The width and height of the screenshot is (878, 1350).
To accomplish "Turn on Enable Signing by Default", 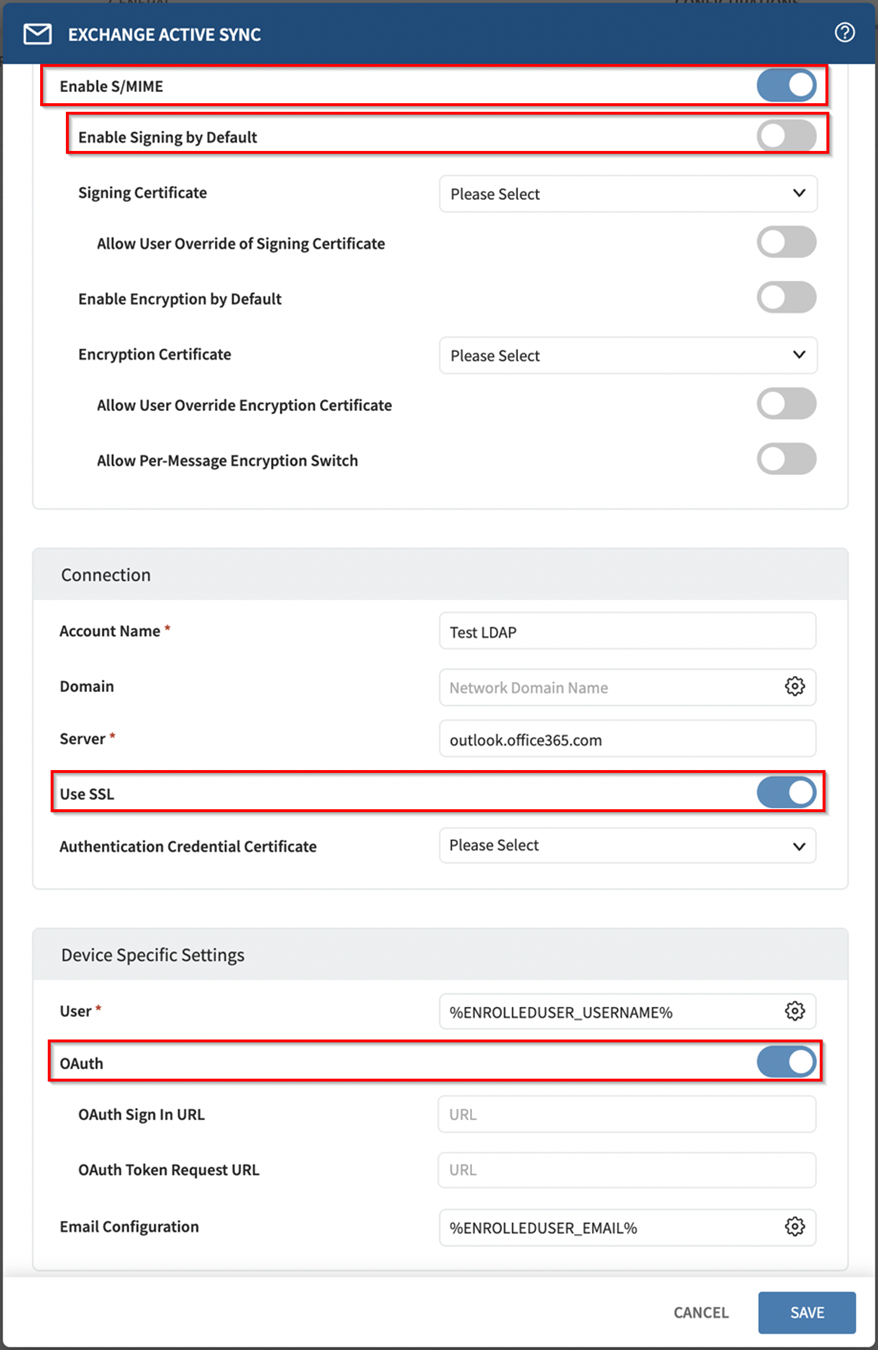I will [786, 137].
